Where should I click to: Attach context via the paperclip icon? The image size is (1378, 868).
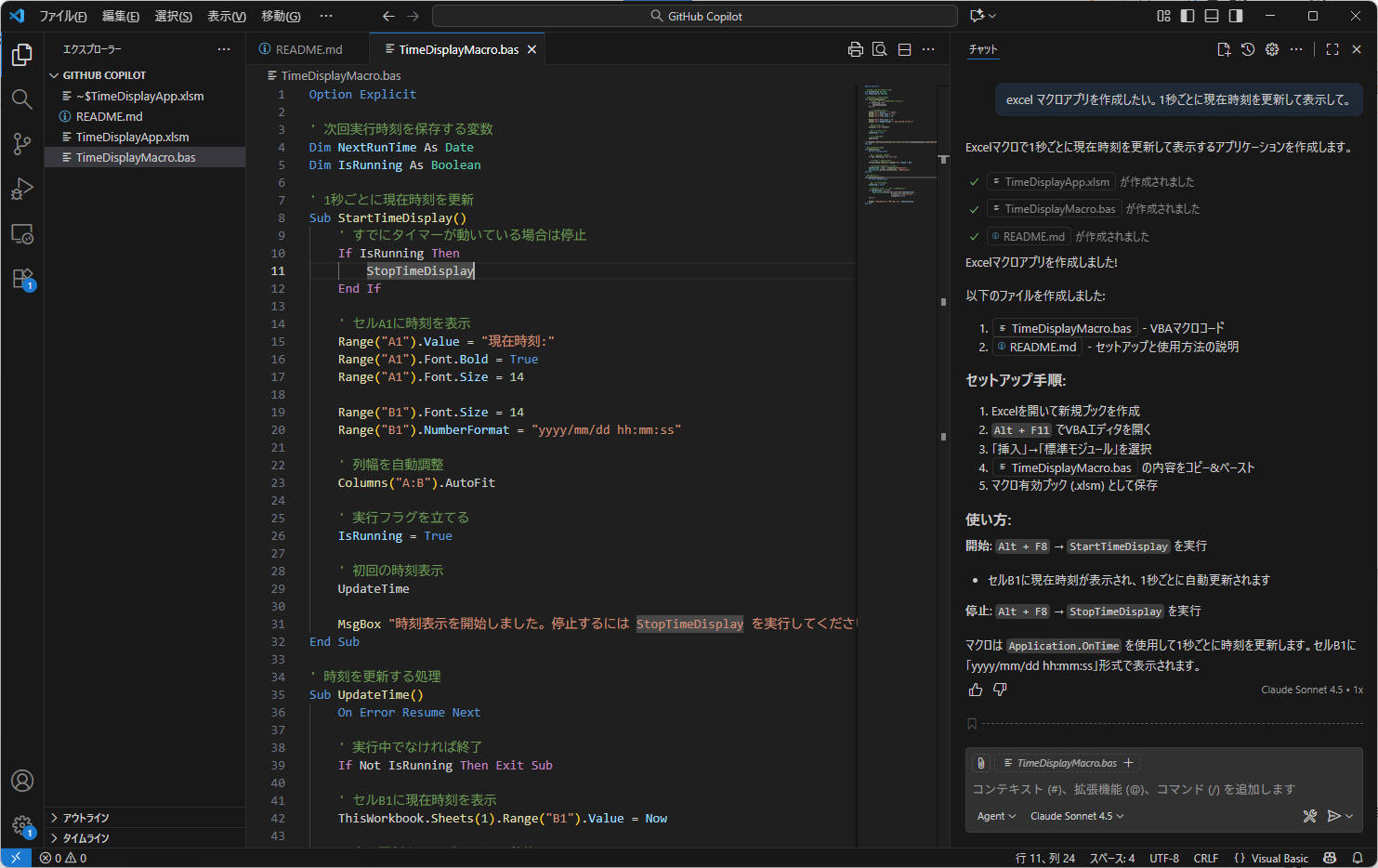click(981, 762)
